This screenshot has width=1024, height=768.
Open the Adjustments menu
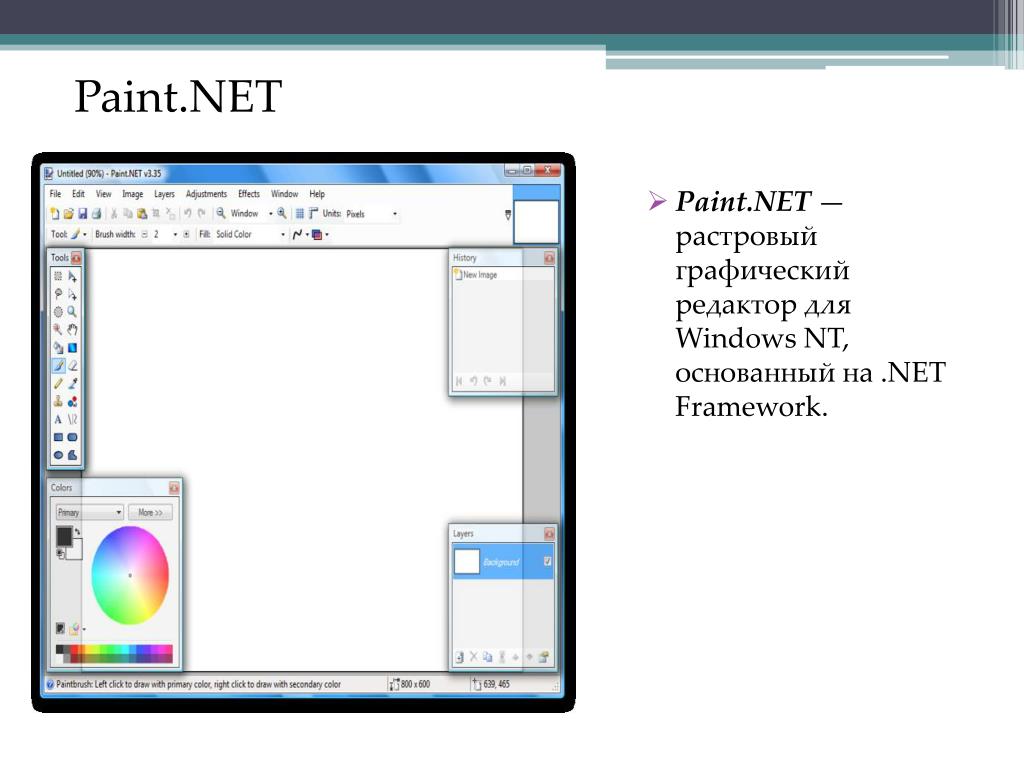click(206, 194)
